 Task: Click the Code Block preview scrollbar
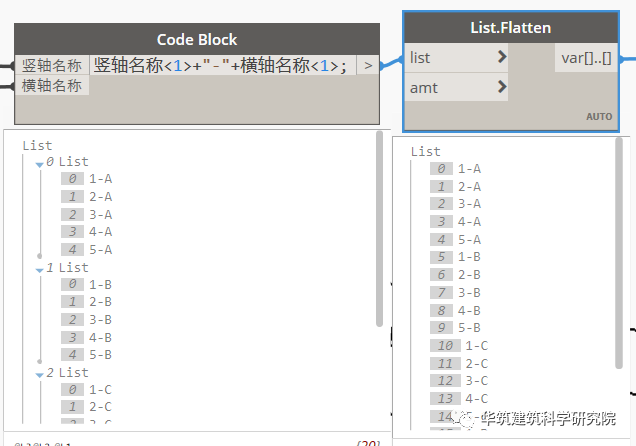(379, 228)
